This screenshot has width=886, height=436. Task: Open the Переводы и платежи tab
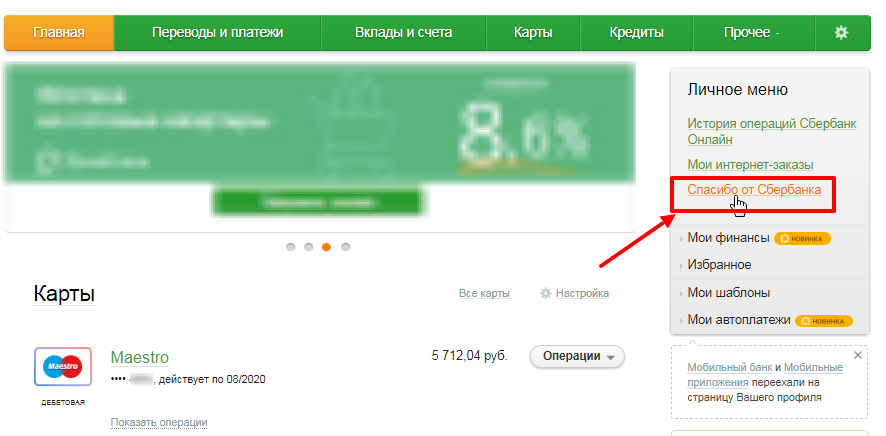click(x=218, y=33)
